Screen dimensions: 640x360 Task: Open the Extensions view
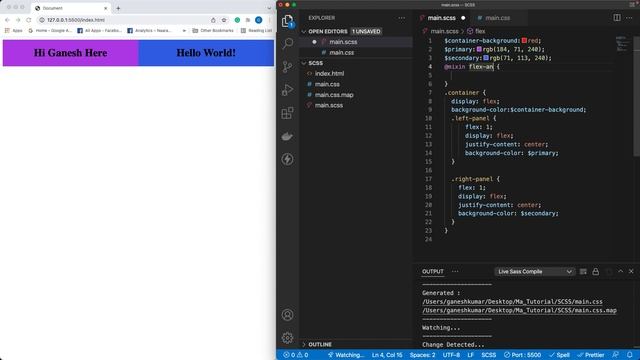click(288, 113)
